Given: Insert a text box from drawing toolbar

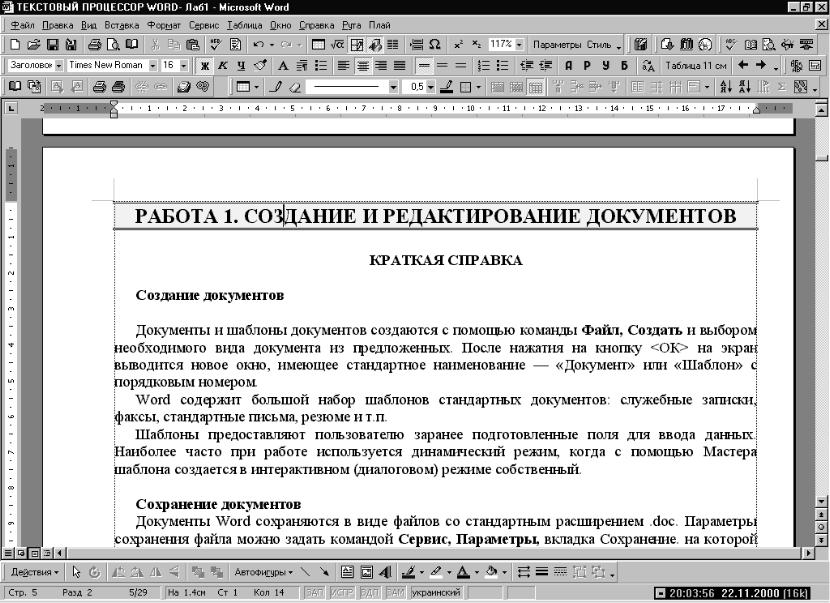Looking at the screenshot, I should pyautogui.click(x=347, y=572).
